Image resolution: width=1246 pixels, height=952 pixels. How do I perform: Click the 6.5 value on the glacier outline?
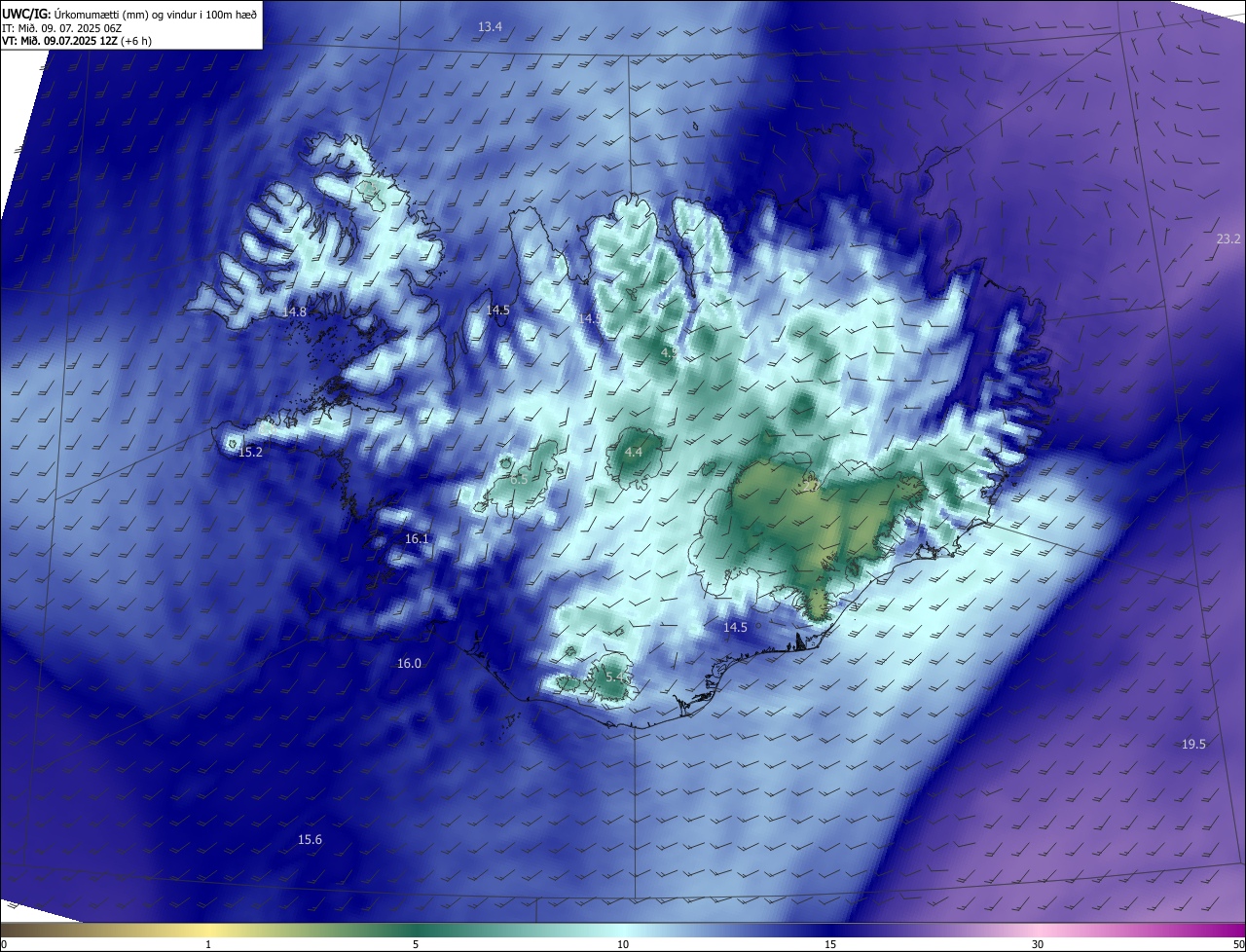click(x=519, y=479)
